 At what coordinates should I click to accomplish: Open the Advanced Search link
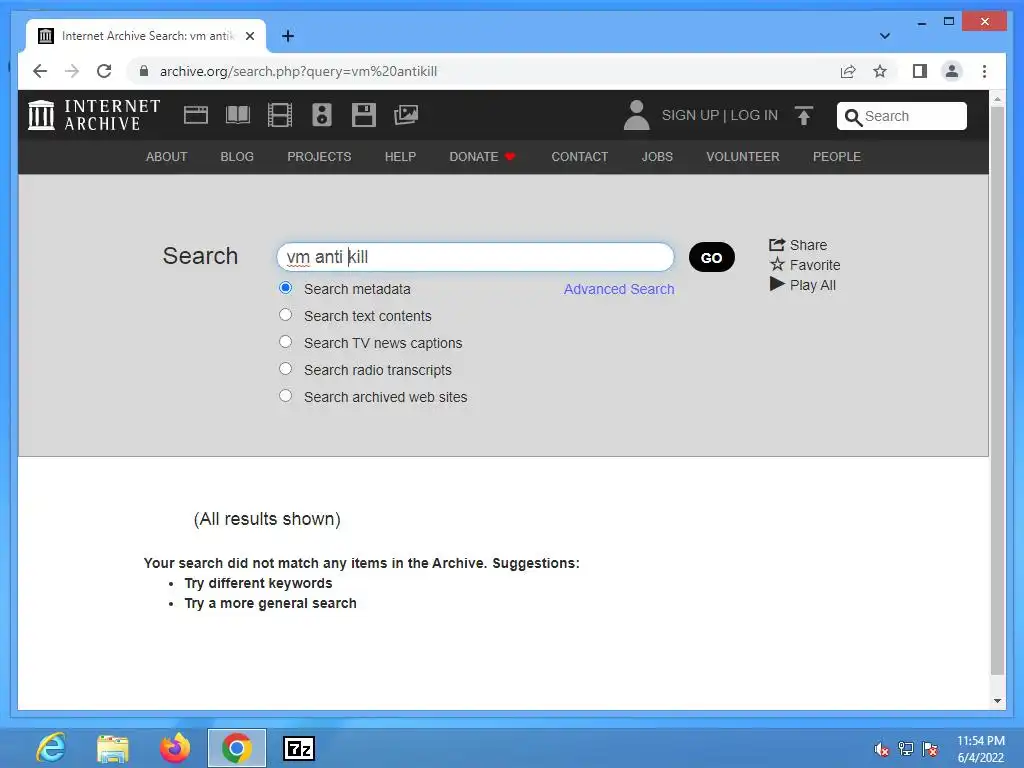coord(619,289)
